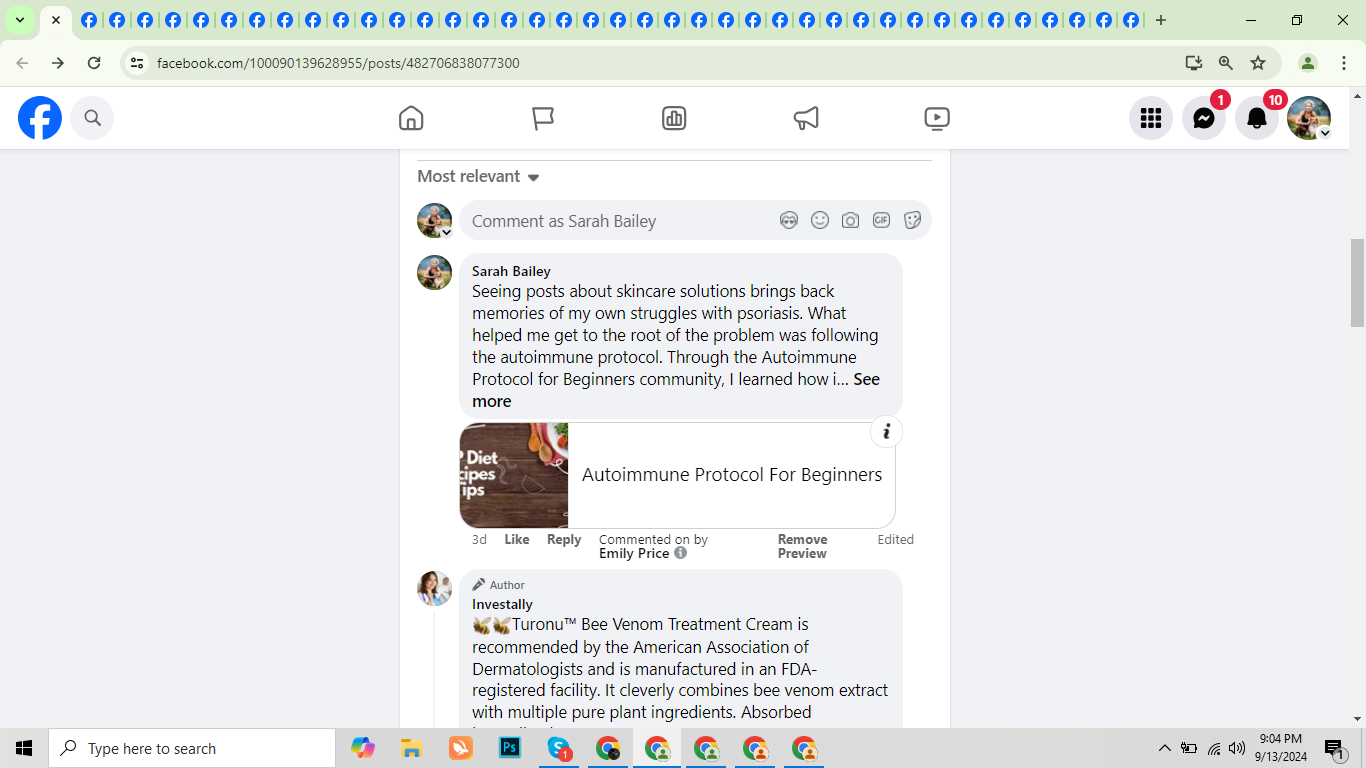The width and height of the screenshot is (1366, 768).
Task: Open the Video play icon in navigation
Action: click(x=937, y=118)
